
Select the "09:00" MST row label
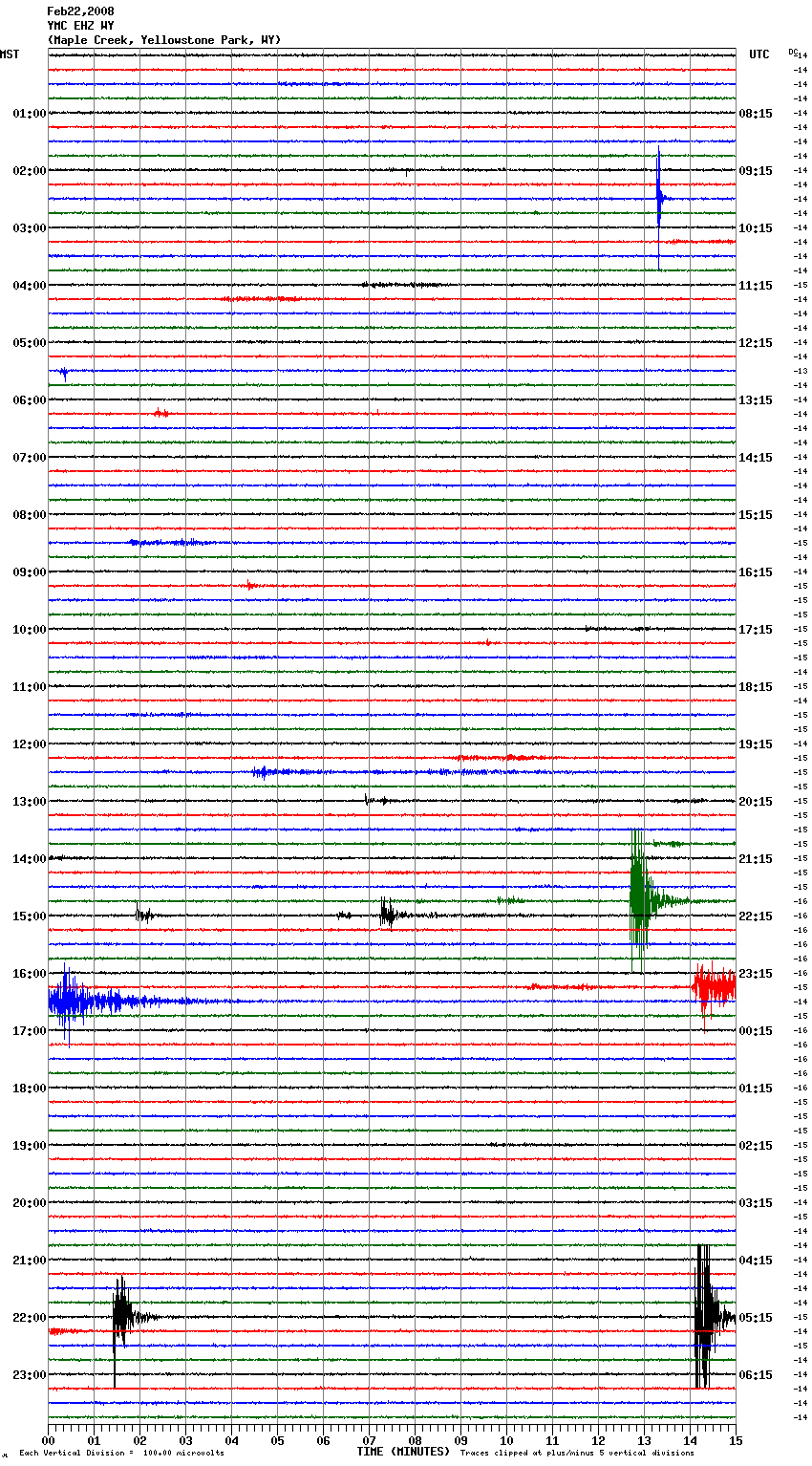click(30, 572)
